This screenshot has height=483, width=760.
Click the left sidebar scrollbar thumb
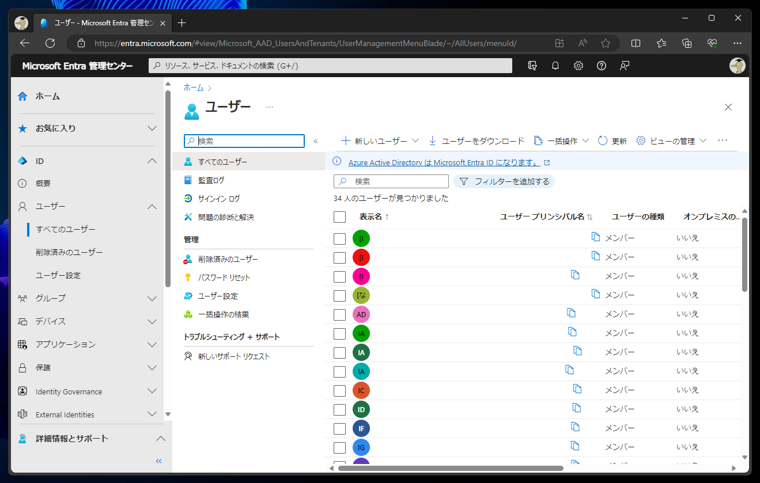tap(168, 189)
